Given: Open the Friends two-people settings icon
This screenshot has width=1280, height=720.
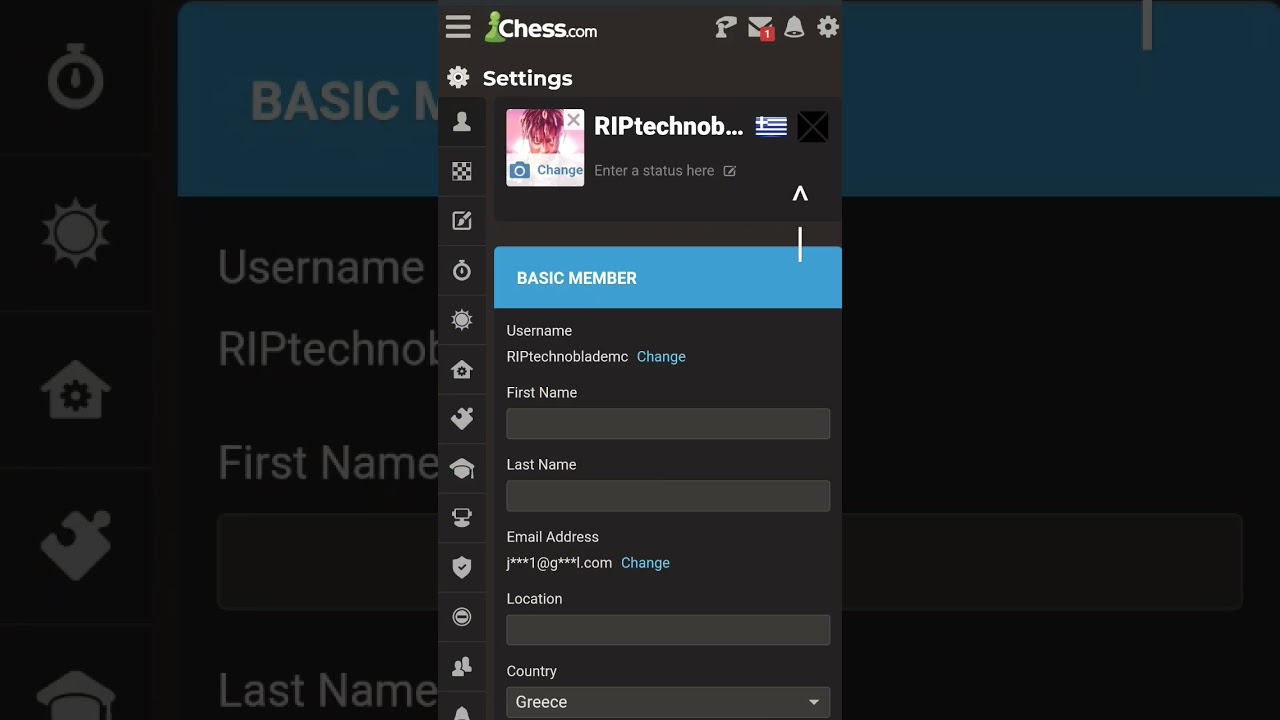Looking at the screenshot, I should (462, 667).
